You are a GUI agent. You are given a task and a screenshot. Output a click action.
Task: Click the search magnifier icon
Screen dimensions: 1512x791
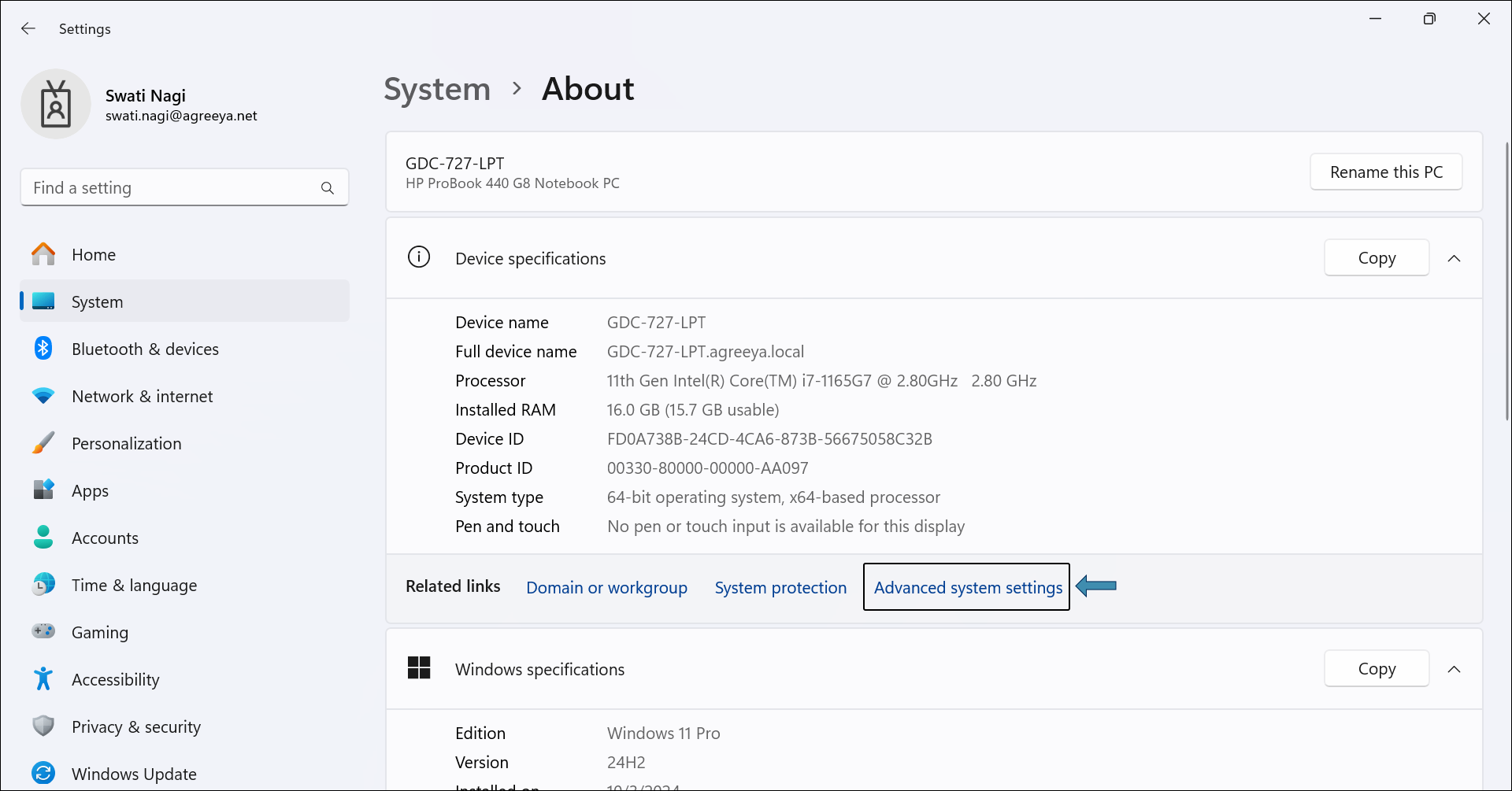click(x=328, y=188)
